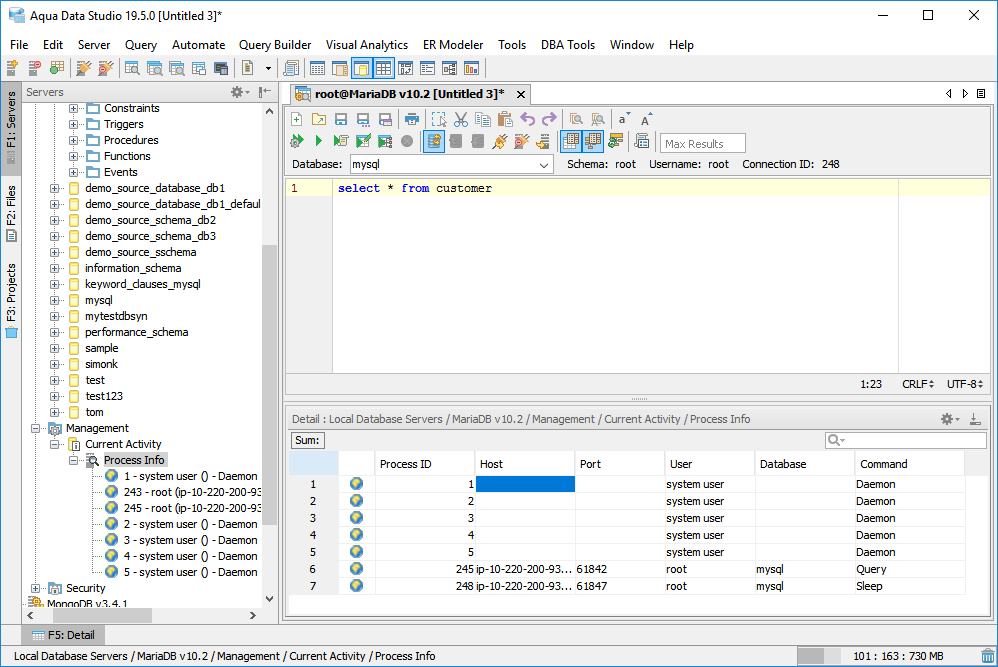The width and height of the screenshot is (998, 667).
Task: Click the Servers panel horizontal scrollbar thumb
Action: click(102, 615)
